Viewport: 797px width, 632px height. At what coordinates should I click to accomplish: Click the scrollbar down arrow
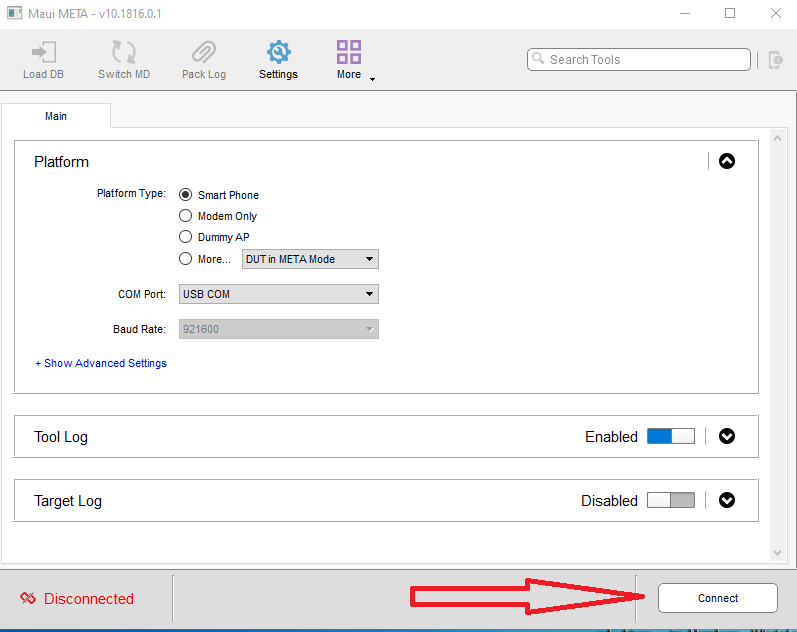pyautogui.click(x=777, y=553)
